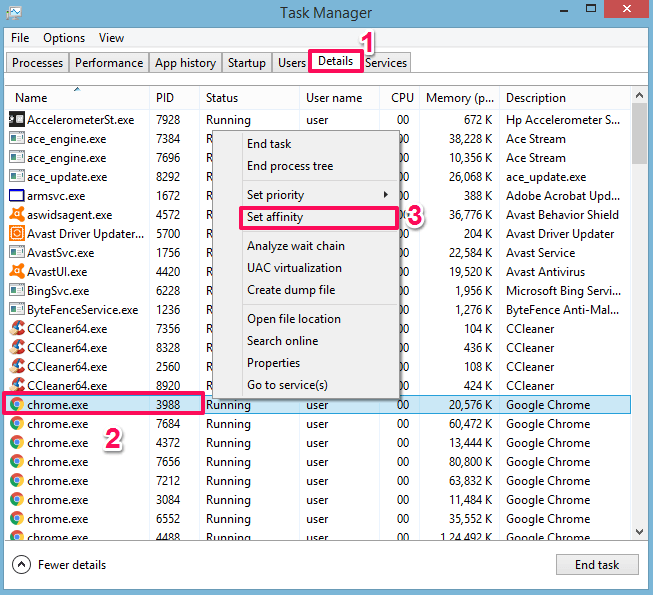The image size is (653, 595).
Task: Sort by the Status column header
Action: (x=249, y=98)
